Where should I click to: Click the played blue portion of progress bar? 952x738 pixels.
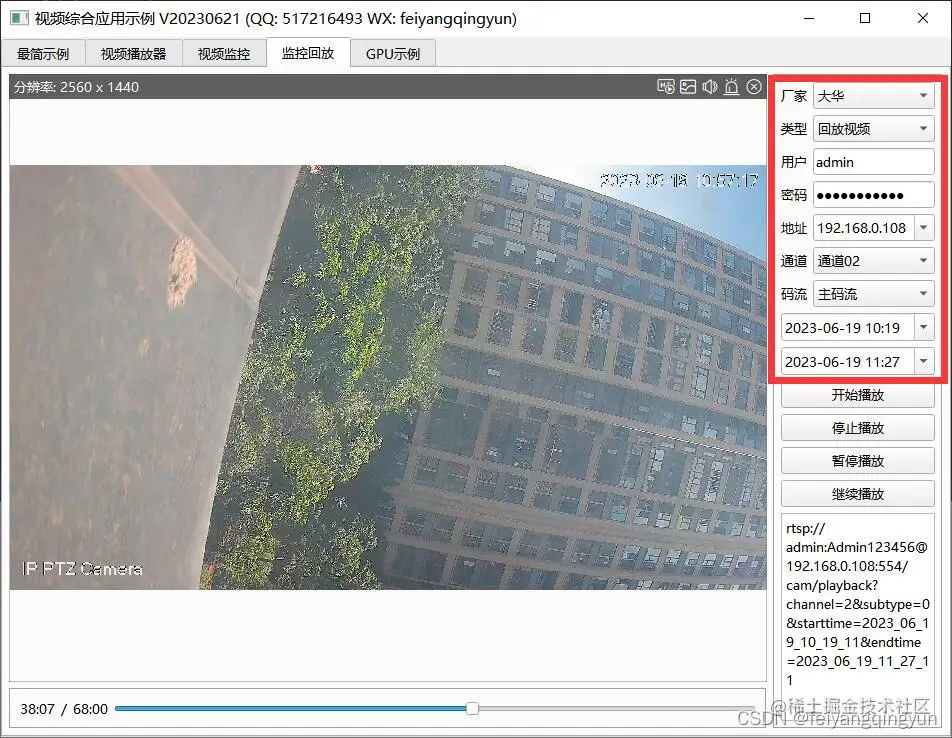coord(290,708)
